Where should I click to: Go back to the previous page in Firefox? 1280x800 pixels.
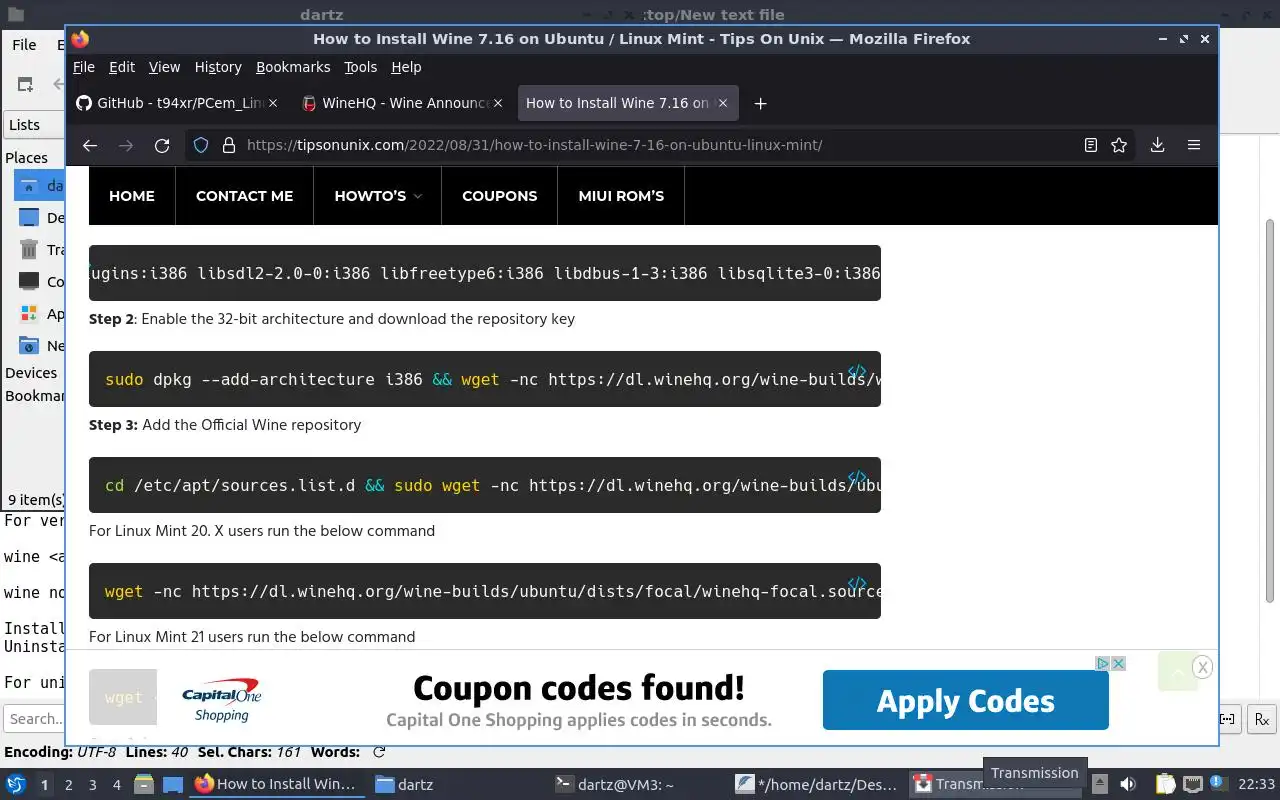(90, 145)
